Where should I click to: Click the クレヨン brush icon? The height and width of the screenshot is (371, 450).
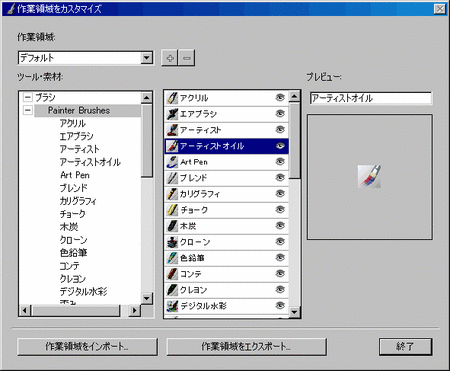point(172,290)
